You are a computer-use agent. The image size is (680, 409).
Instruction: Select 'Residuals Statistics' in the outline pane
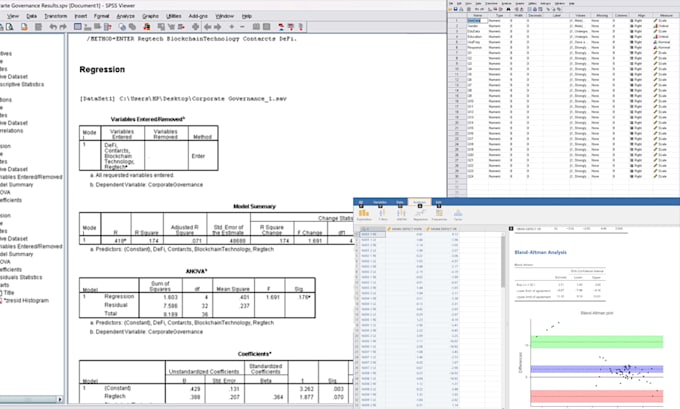(x=21, y=277)
